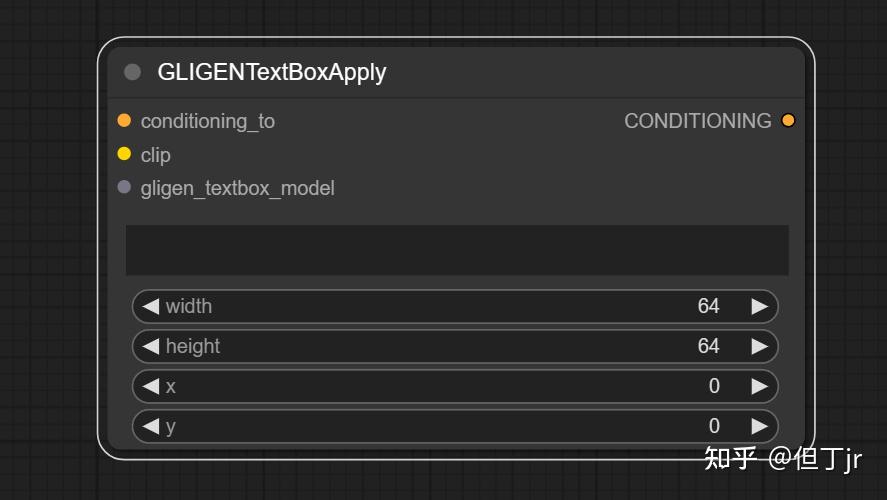
Task: Decrease width with the left arrow
Action: (150, 306)
